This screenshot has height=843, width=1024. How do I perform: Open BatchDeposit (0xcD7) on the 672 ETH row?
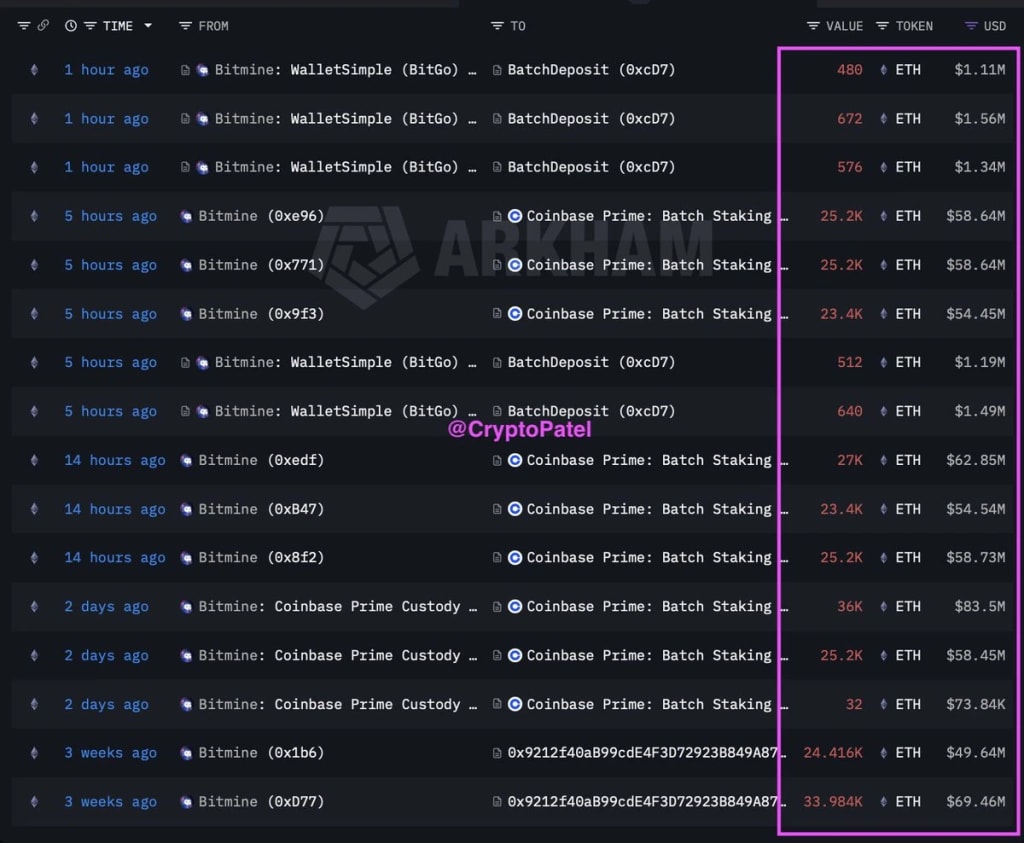(591, 119)
